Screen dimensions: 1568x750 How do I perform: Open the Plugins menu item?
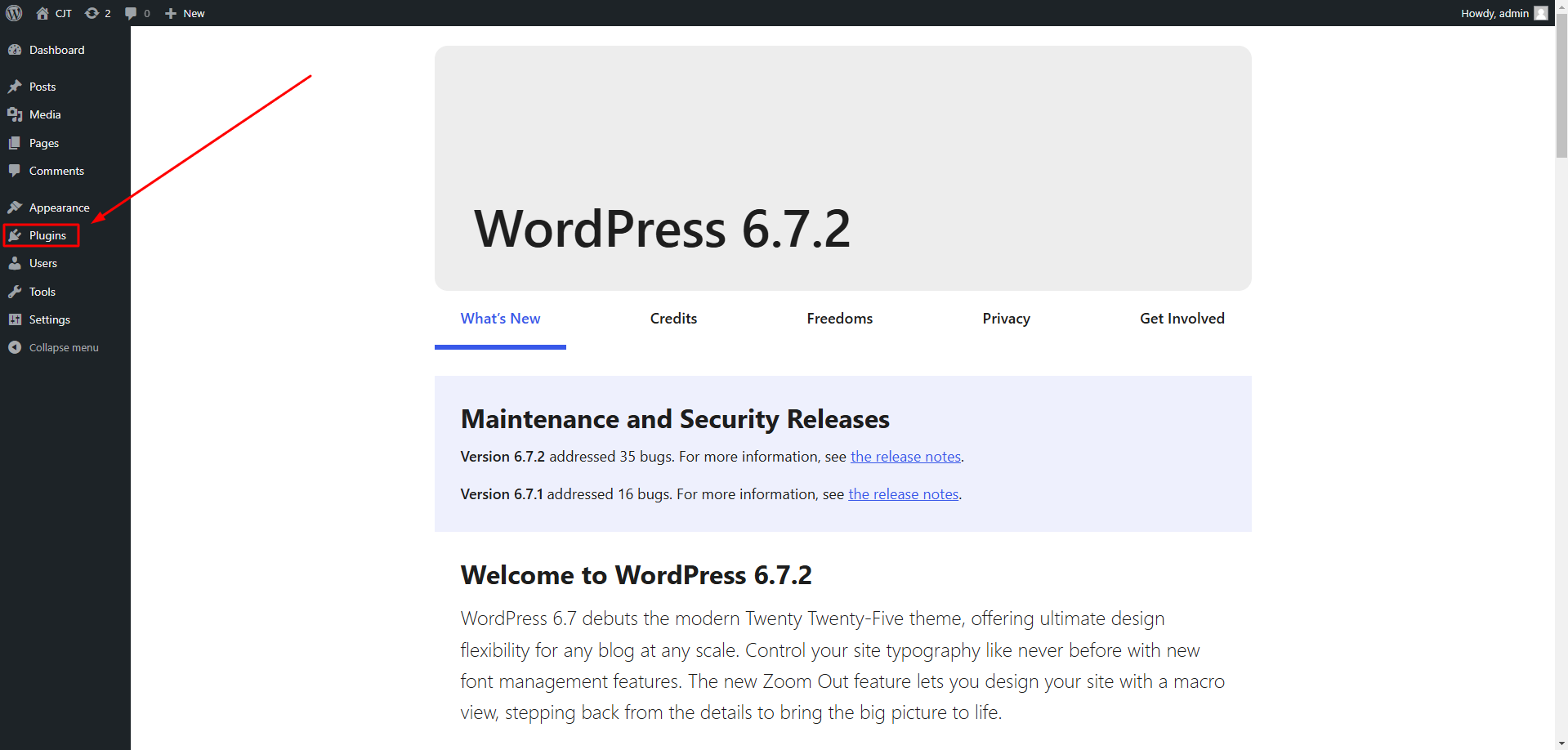pyautogui.click(x=65, y=235)
